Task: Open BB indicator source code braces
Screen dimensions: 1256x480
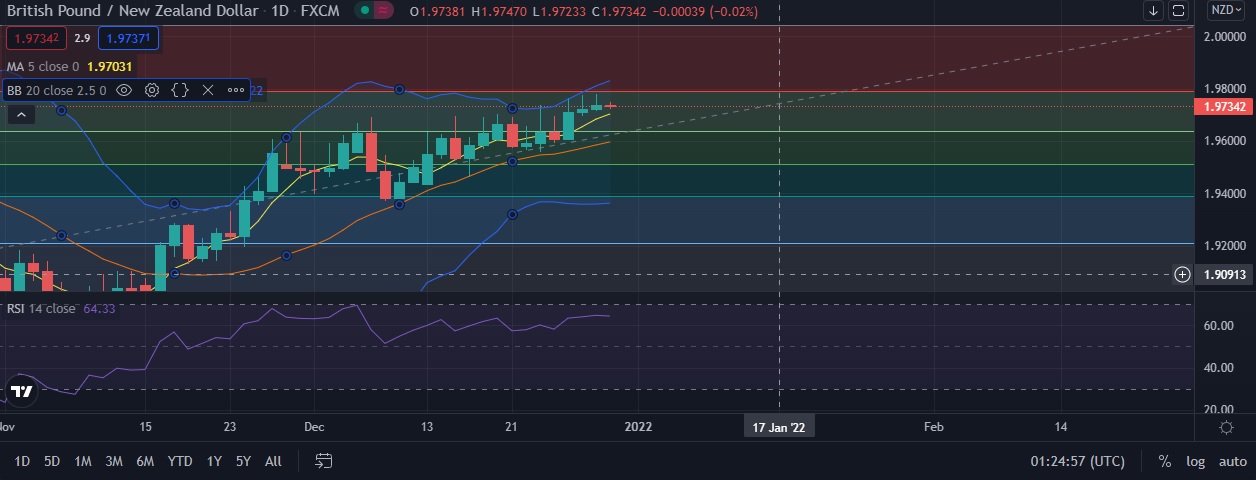Action: coord(180,90)
